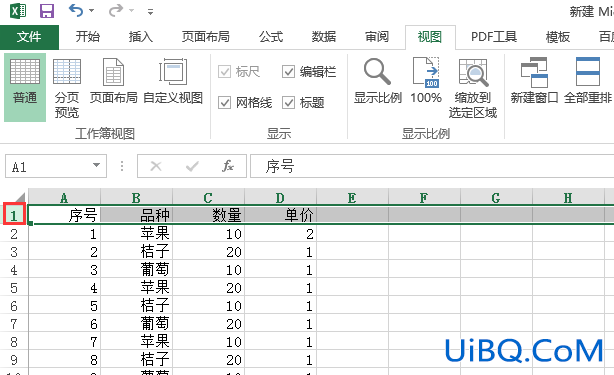Screen dimensions: 614x375
Task: Select row 2 header
Action: pyautogui.click(x=14, y=234)
